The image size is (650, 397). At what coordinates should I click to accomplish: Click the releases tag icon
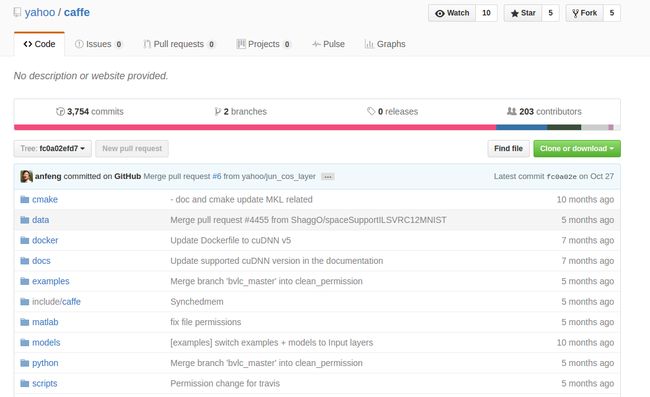click(371, 111)
